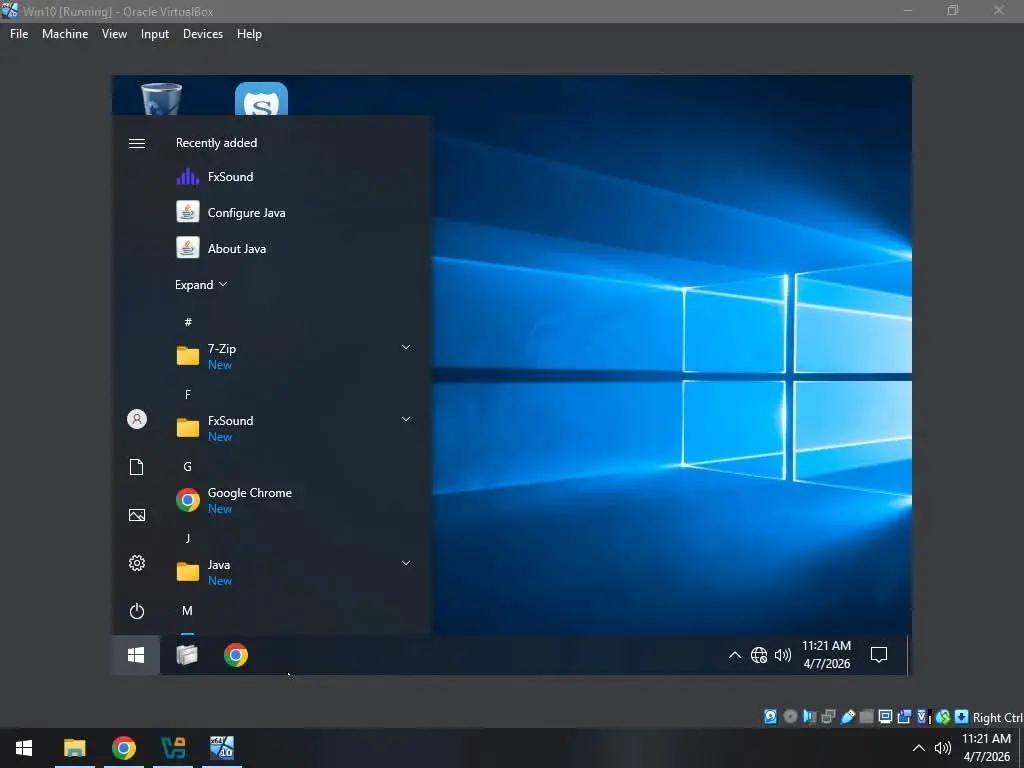Click the F letter header in app list
The width and height of the screenshot is (1024, 768).
[187, 394]
